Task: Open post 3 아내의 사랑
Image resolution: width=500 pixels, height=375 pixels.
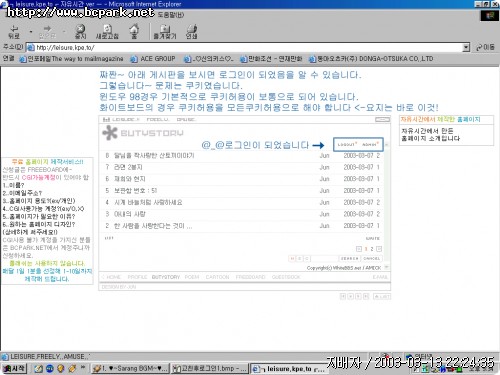Action: coord(130,214)
